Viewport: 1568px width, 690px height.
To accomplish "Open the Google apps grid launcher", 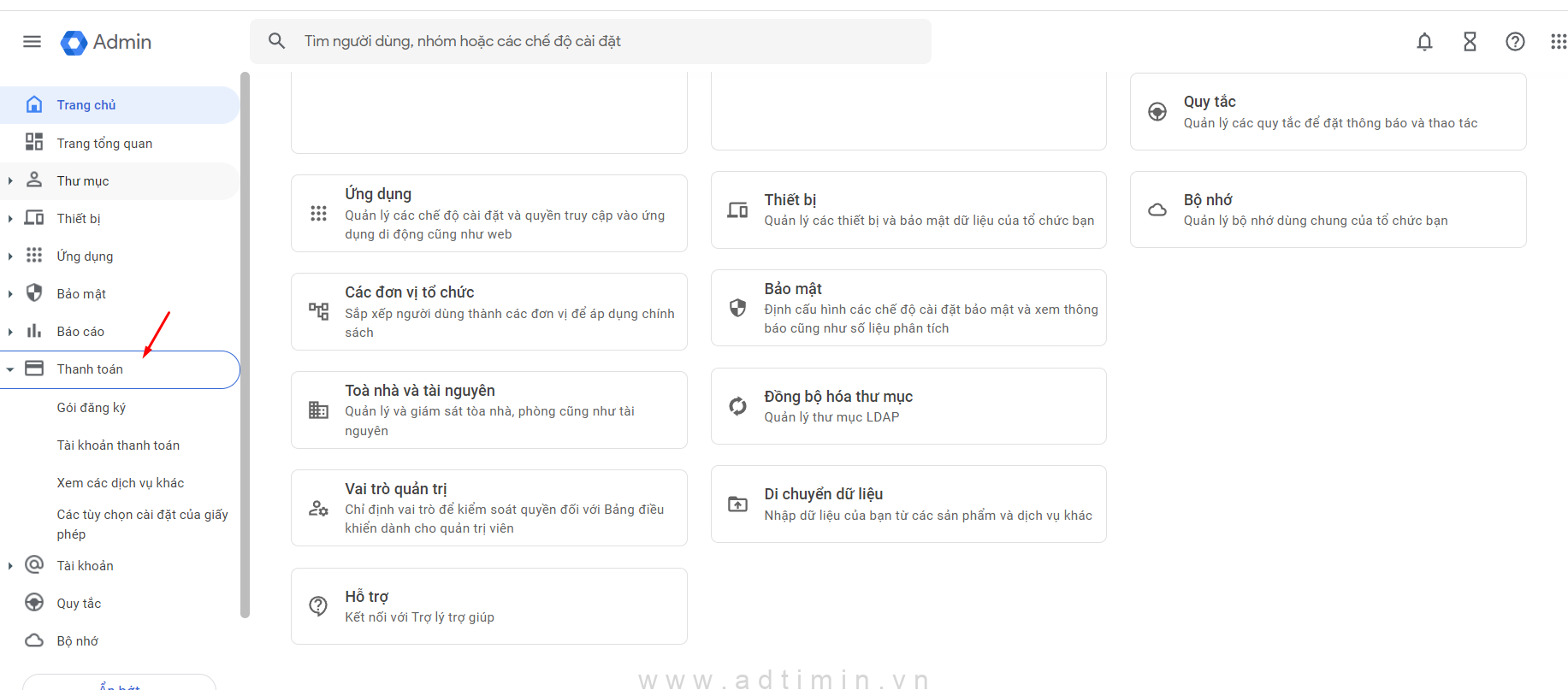I will [x=1559, y=41].
